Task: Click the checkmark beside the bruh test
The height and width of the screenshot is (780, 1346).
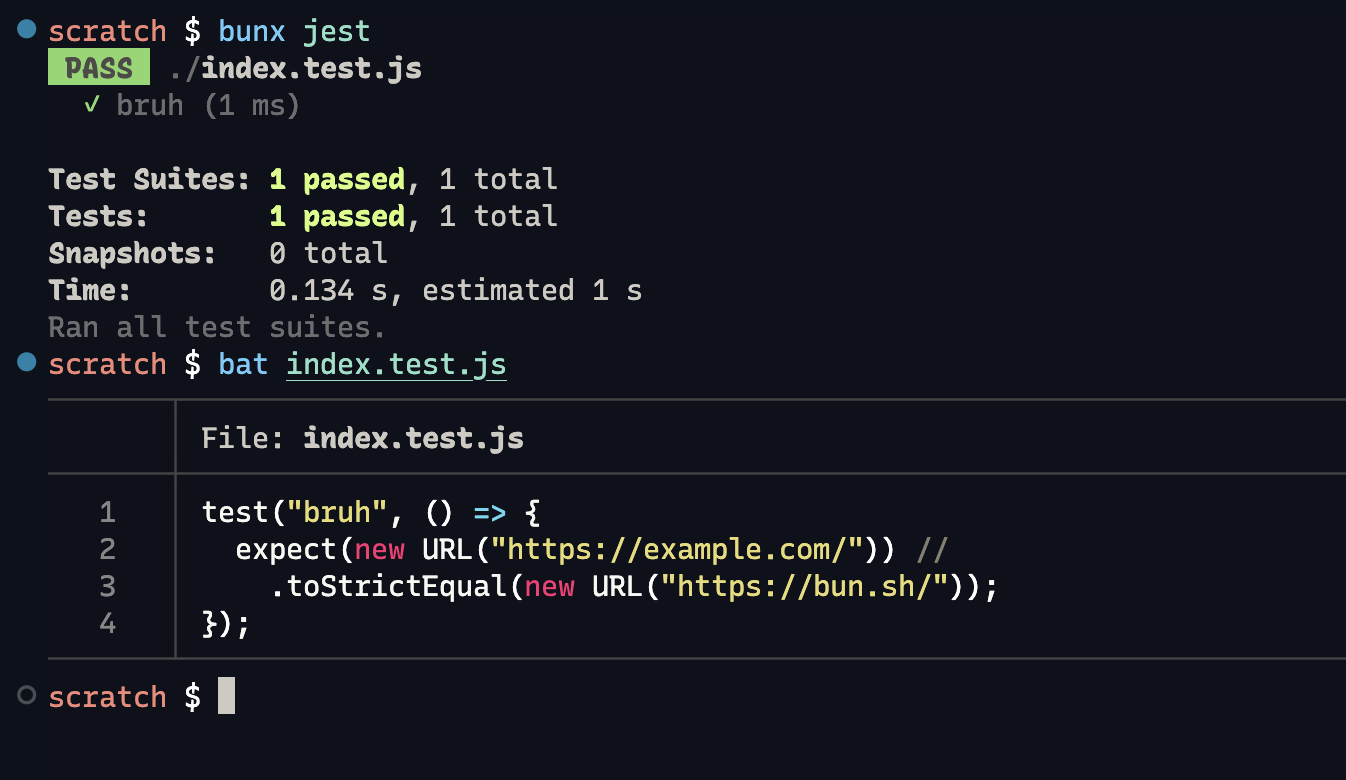Action: pyautogui.click(x=89, y=104)
